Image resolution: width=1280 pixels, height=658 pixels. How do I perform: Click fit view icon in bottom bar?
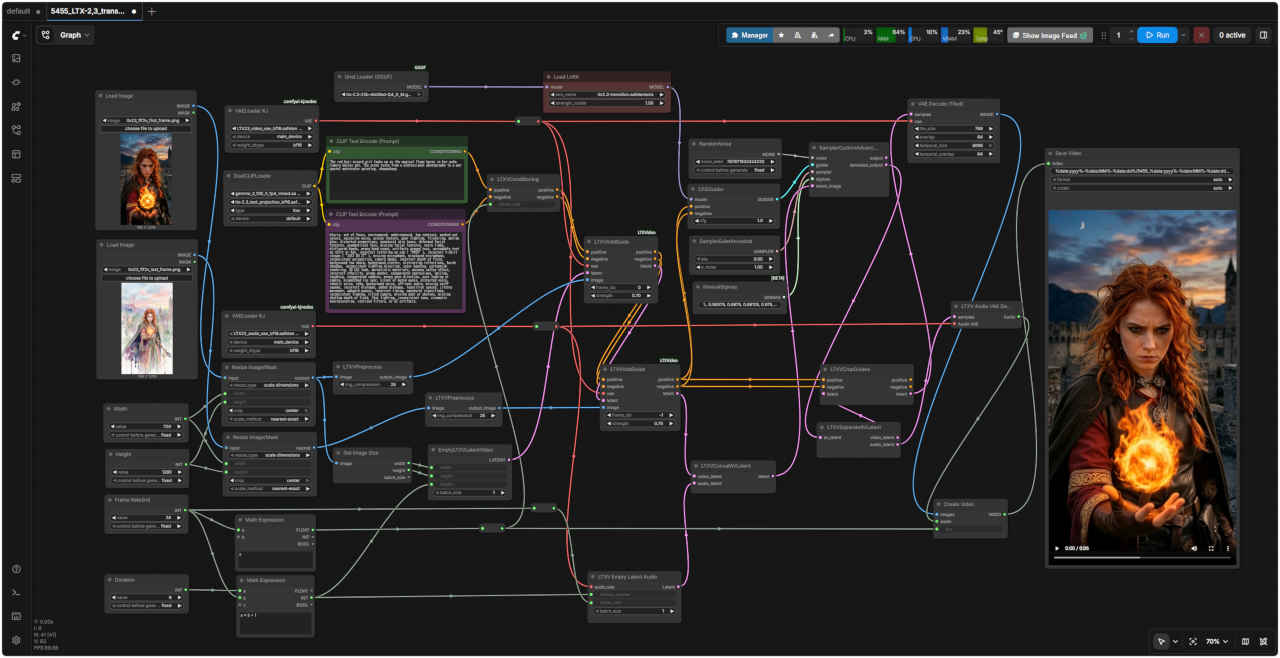[x=1193, y=641]
